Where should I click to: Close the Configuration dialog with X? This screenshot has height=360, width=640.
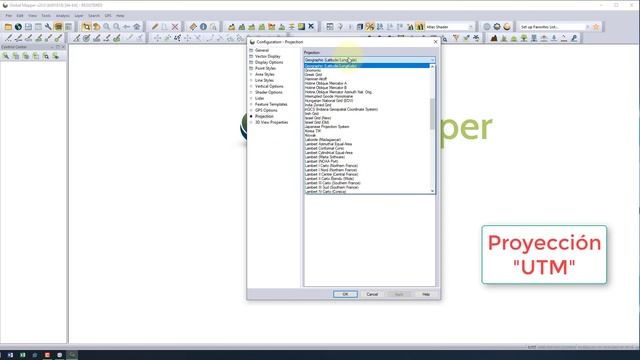(435, 42)
